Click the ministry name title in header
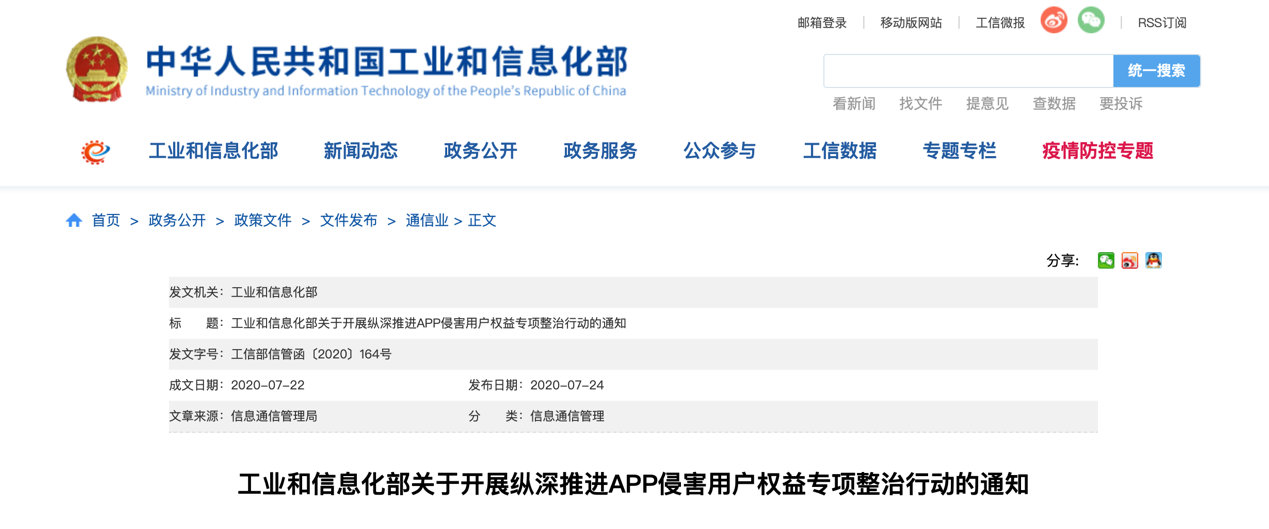Viewport: 1269px width, 529px height. click(x=387, y=61)
